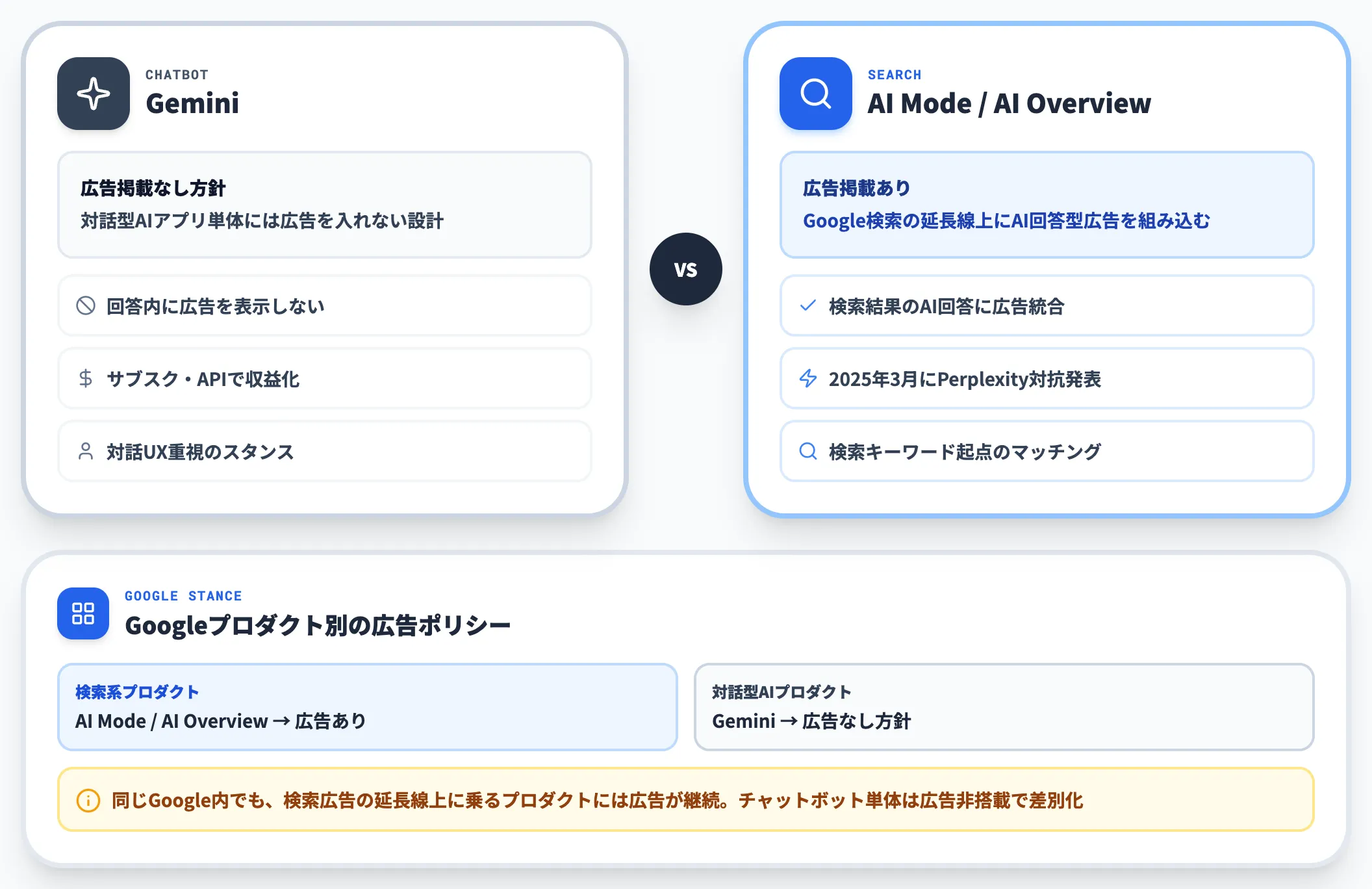Click the checkmark icon beside 検索結果のAI回答に広告統合
1372x889 pixels.
tap(808, 305)
